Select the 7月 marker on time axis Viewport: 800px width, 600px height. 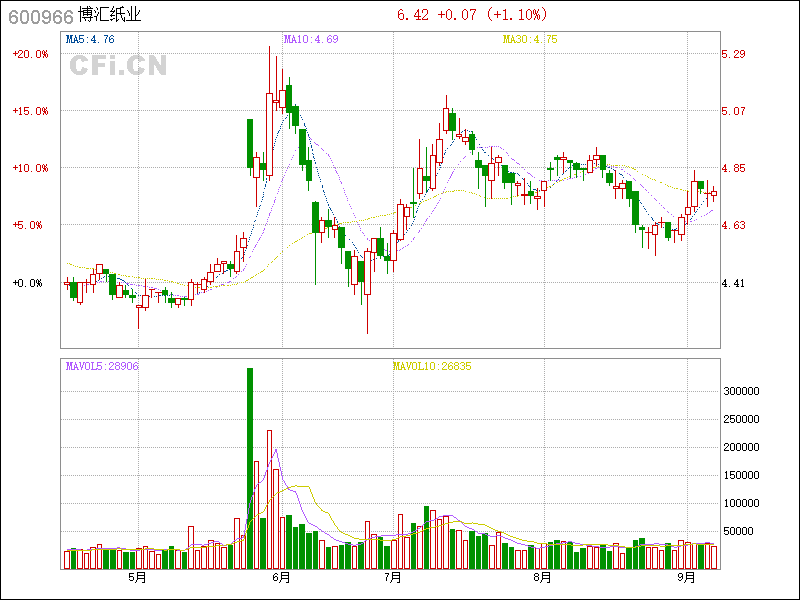pos(393,577)
